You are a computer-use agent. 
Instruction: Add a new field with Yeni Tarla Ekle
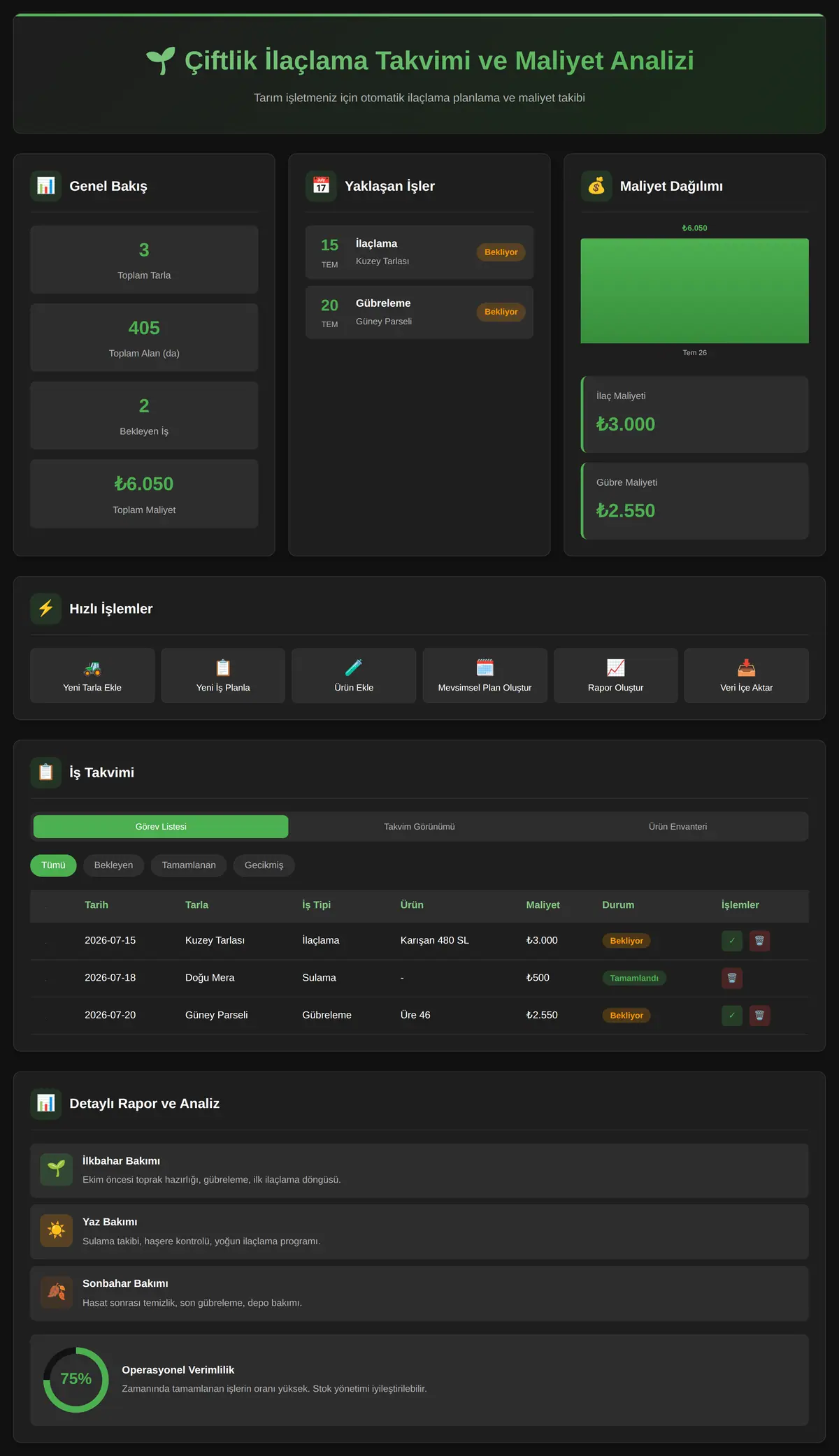(92, 675)
